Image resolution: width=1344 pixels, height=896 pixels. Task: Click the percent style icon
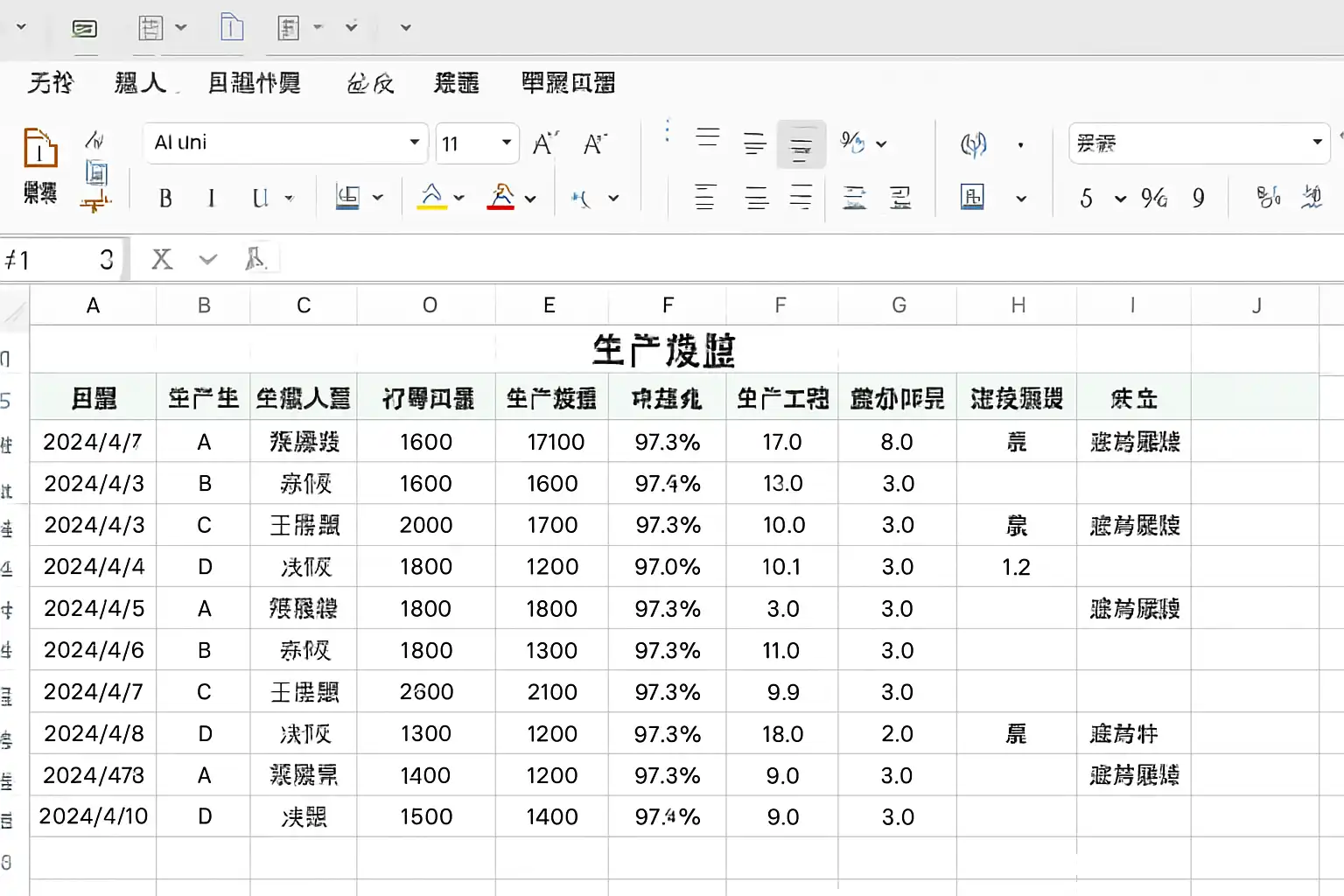(1153, 198)
